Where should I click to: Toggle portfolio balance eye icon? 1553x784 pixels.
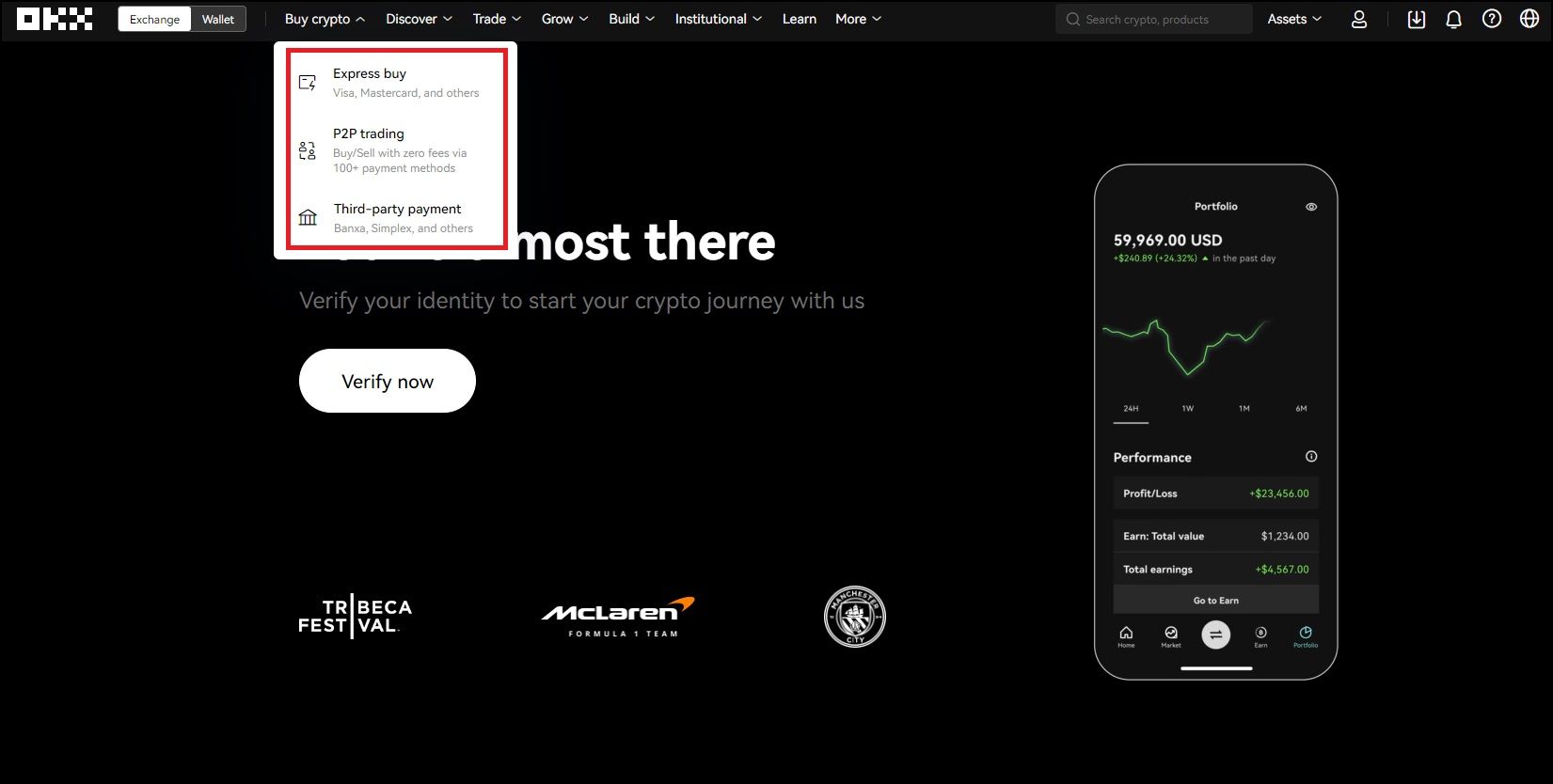tap(1310, 207)
